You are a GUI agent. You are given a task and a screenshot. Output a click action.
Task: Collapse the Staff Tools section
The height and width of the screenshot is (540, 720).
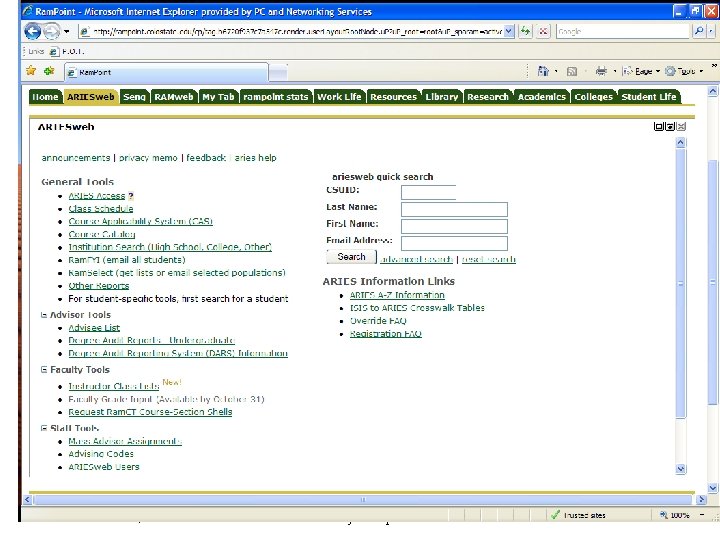point(44,428)
